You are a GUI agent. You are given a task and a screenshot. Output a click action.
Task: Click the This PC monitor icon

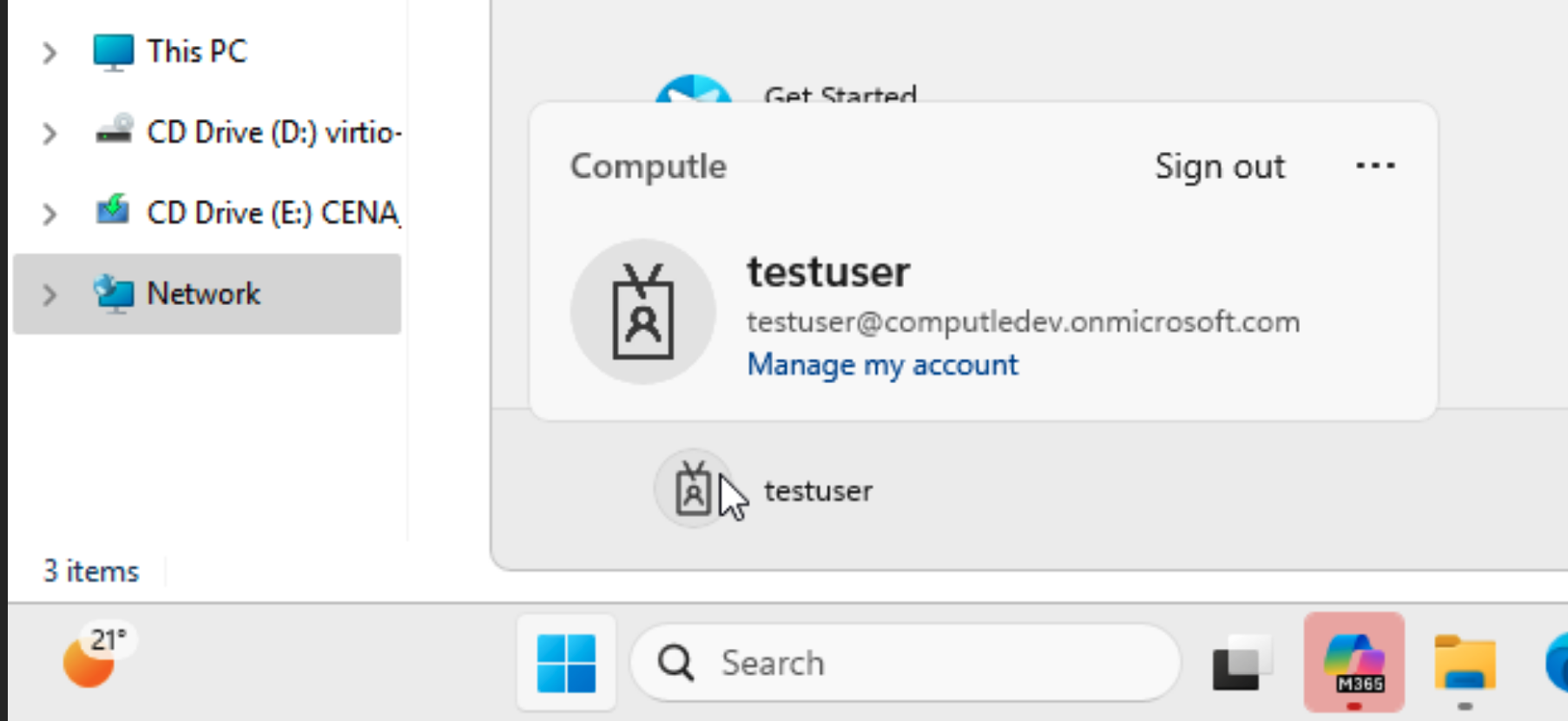113,52
